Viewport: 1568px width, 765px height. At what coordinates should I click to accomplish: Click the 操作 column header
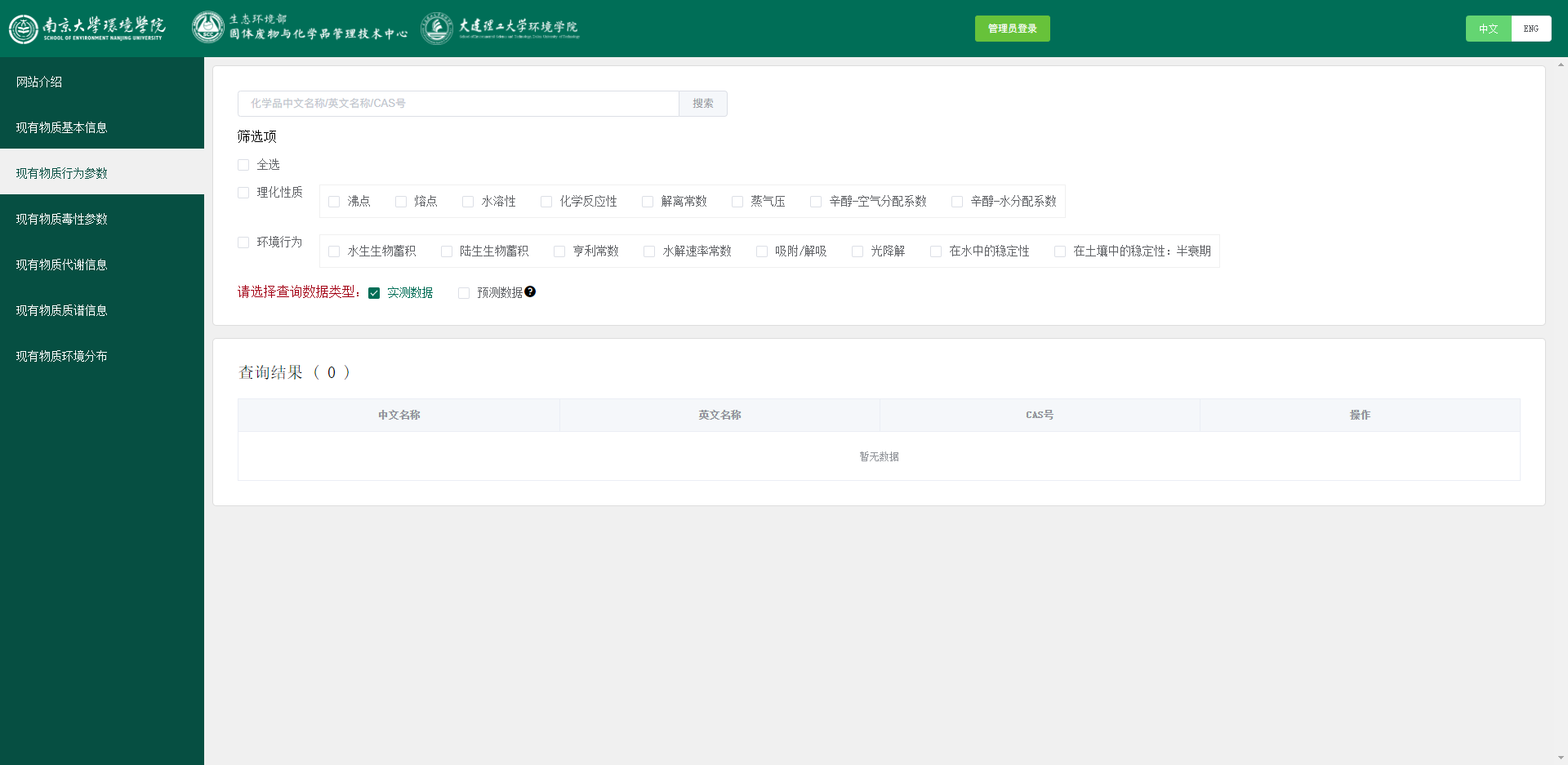(1360, 415)
